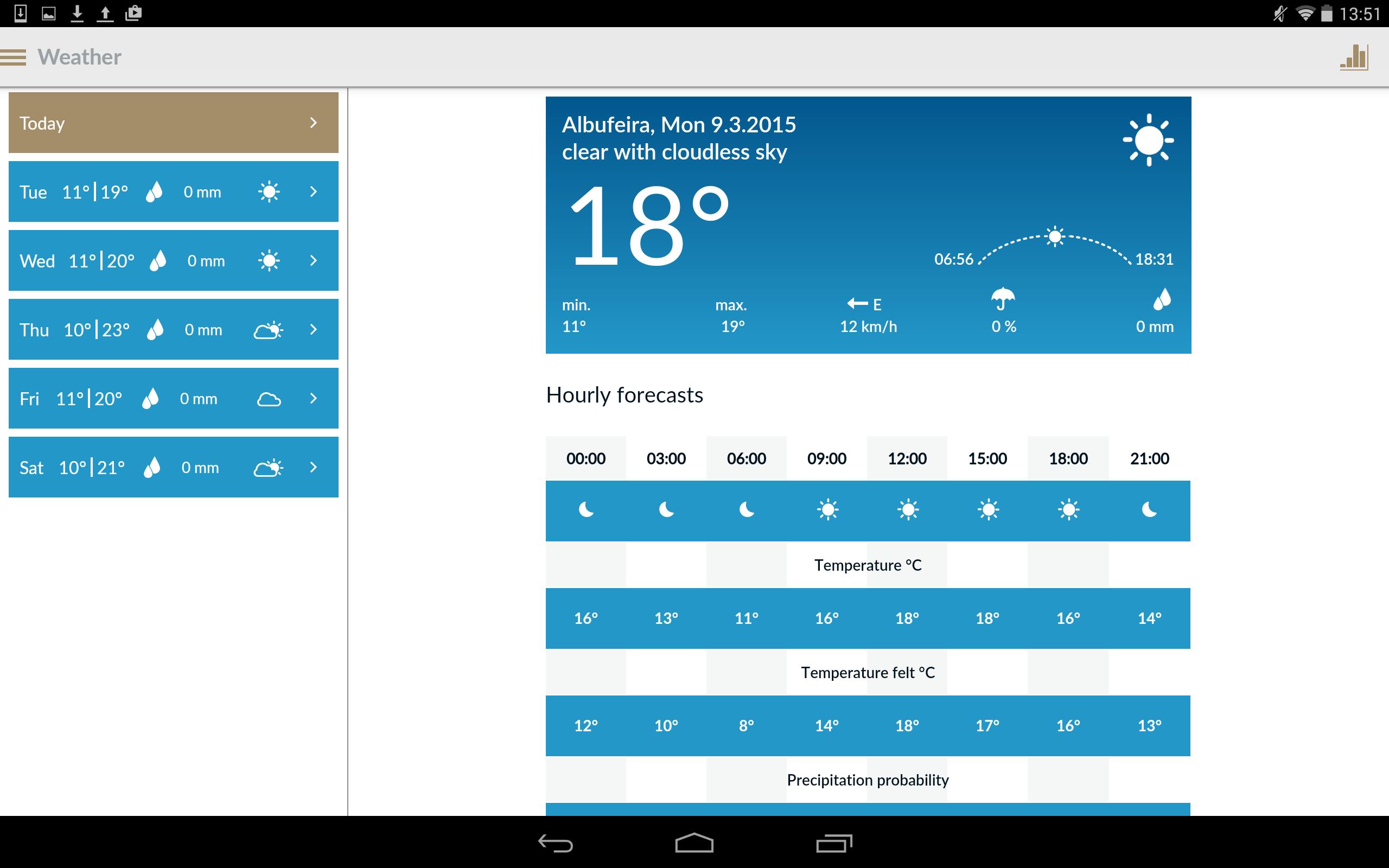Click 'clear with cloudless sky' description

[674, 152]
